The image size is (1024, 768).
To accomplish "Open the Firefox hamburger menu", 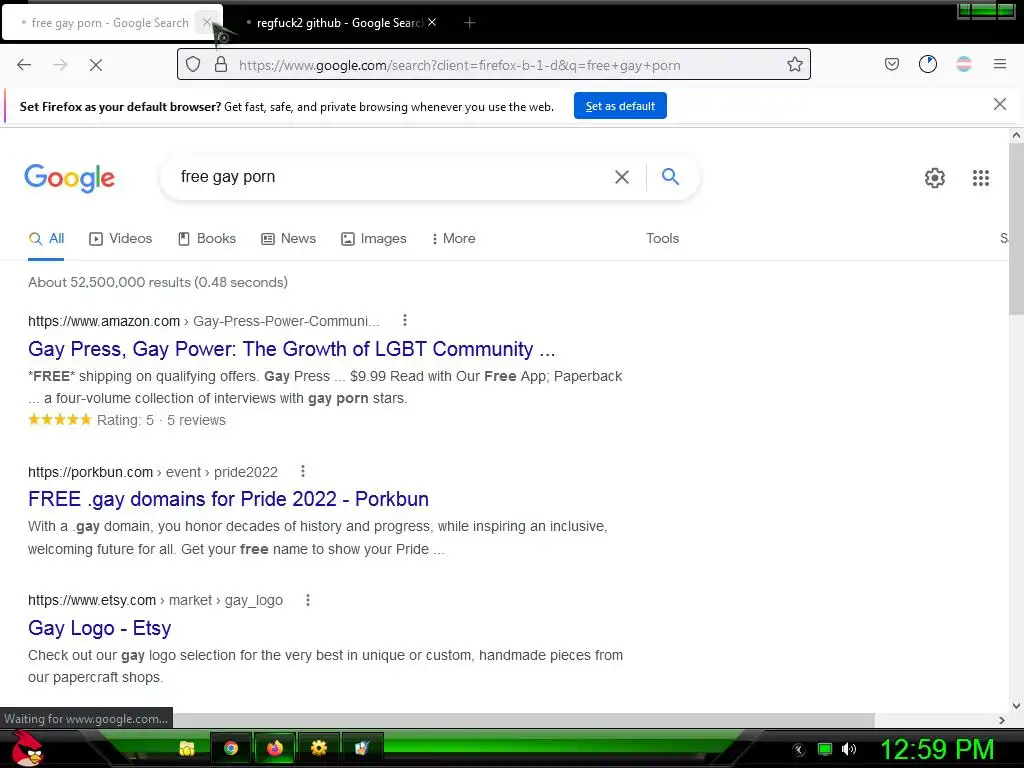I will 999,64.
